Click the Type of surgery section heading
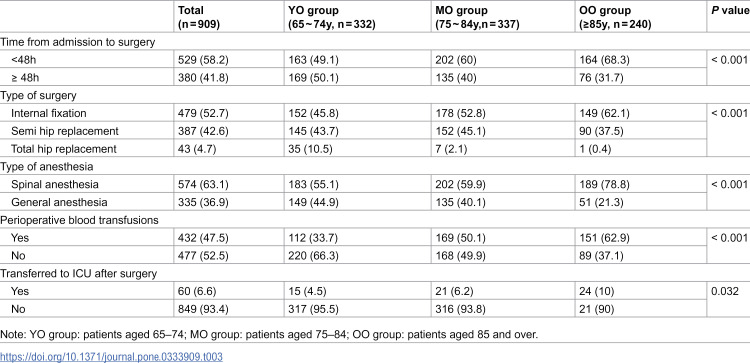 click(38, 95)
